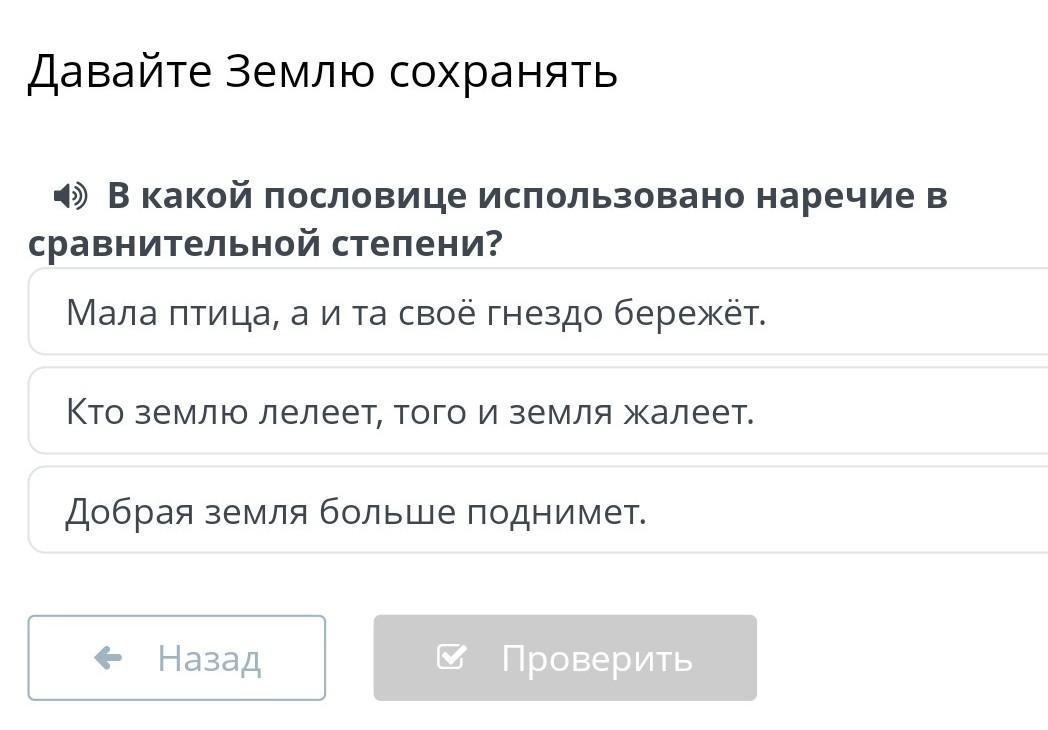
Task: Choose option "Добрая земля больше поднимет"
Action: point(538,511)
